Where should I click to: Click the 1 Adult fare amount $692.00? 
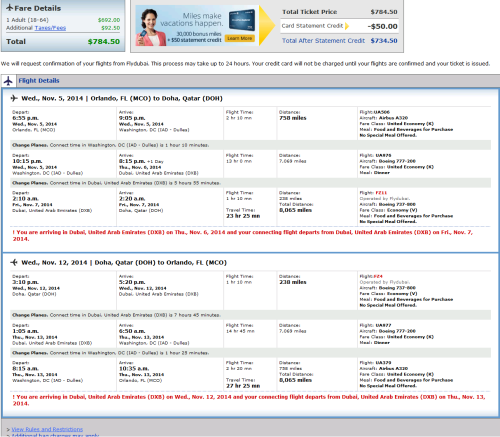tap(109, 20)
